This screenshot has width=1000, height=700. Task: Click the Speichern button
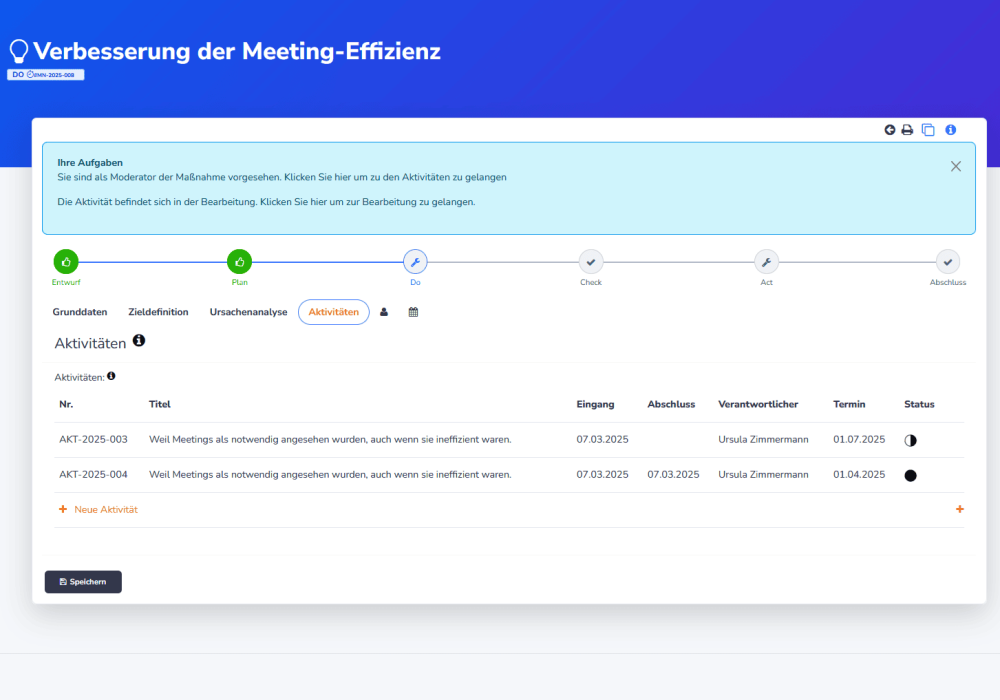click(83, 581)
